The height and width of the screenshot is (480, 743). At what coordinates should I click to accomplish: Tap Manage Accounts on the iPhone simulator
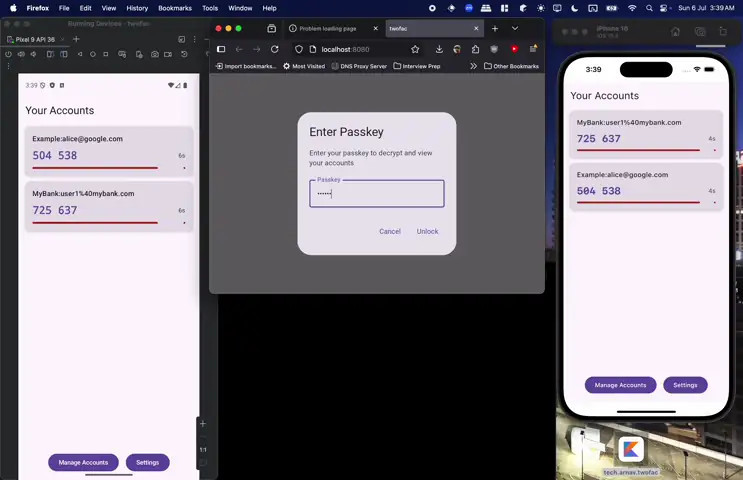tap(620, 385)
